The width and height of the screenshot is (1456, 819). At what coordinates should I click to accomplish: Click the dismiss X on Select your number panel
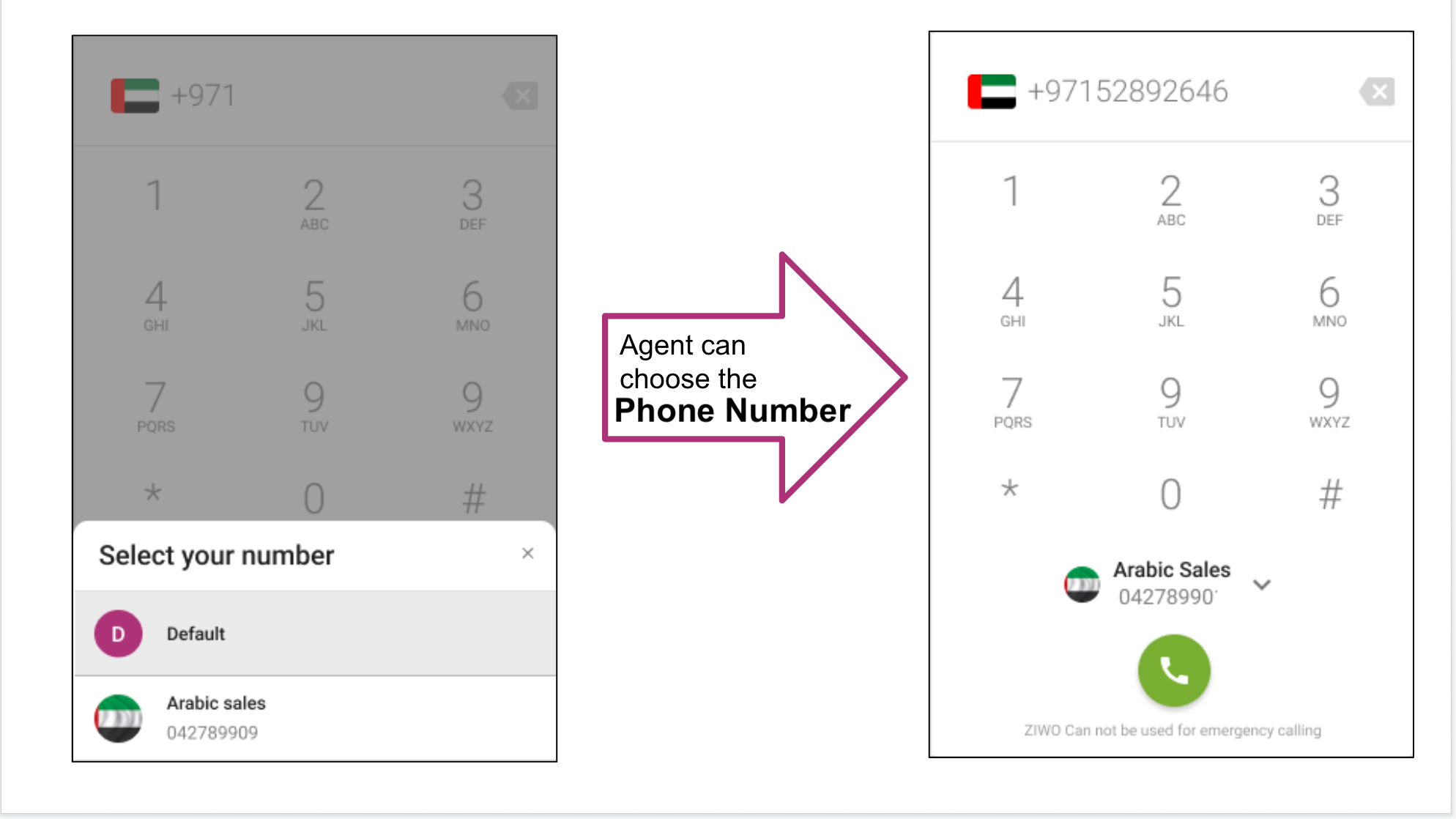528,553
